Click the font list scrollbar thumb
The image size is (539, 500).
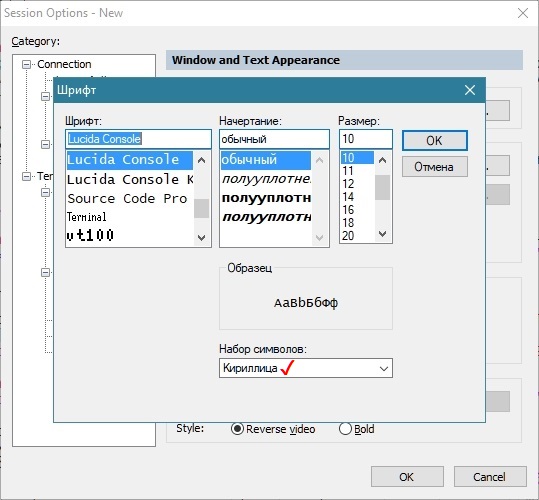(201, 208)
